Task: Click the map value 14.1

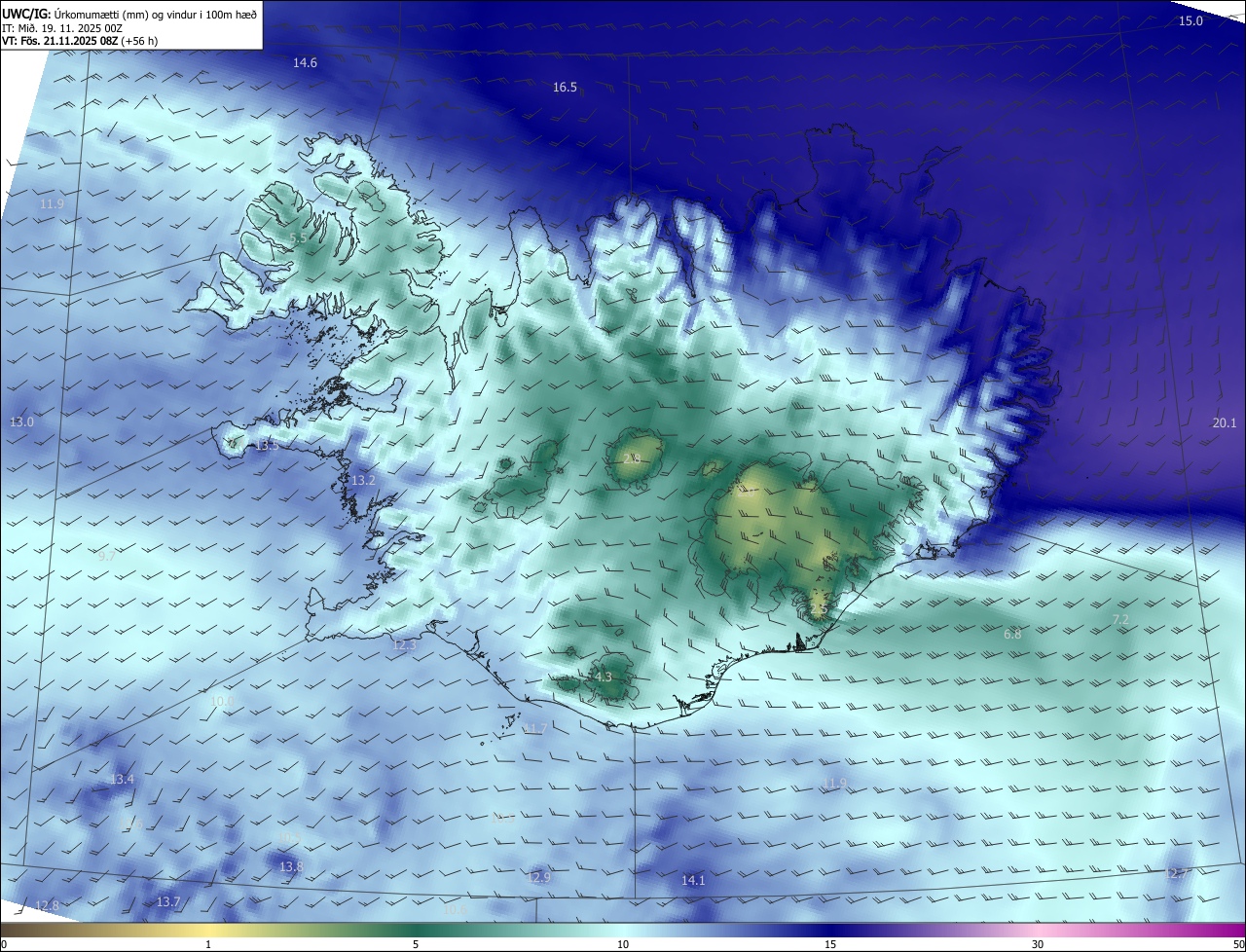Action: (692, 880)
